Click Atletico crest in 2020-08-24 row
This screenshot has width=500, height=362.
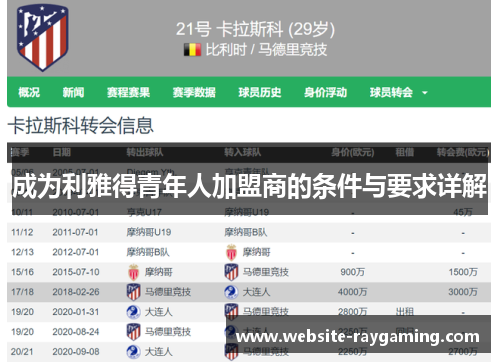pos(133,332)
